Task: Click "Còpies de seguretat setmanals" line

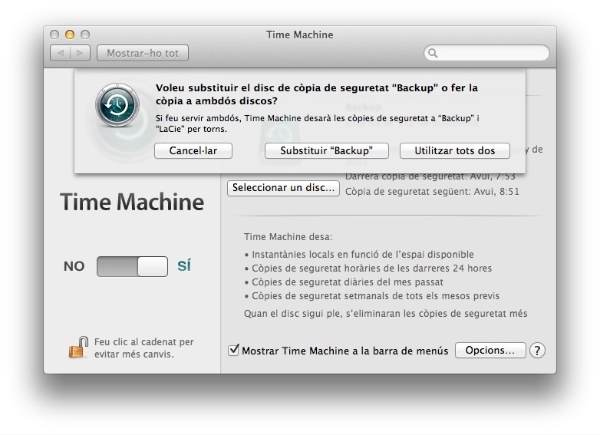Action: coord(375,296)
